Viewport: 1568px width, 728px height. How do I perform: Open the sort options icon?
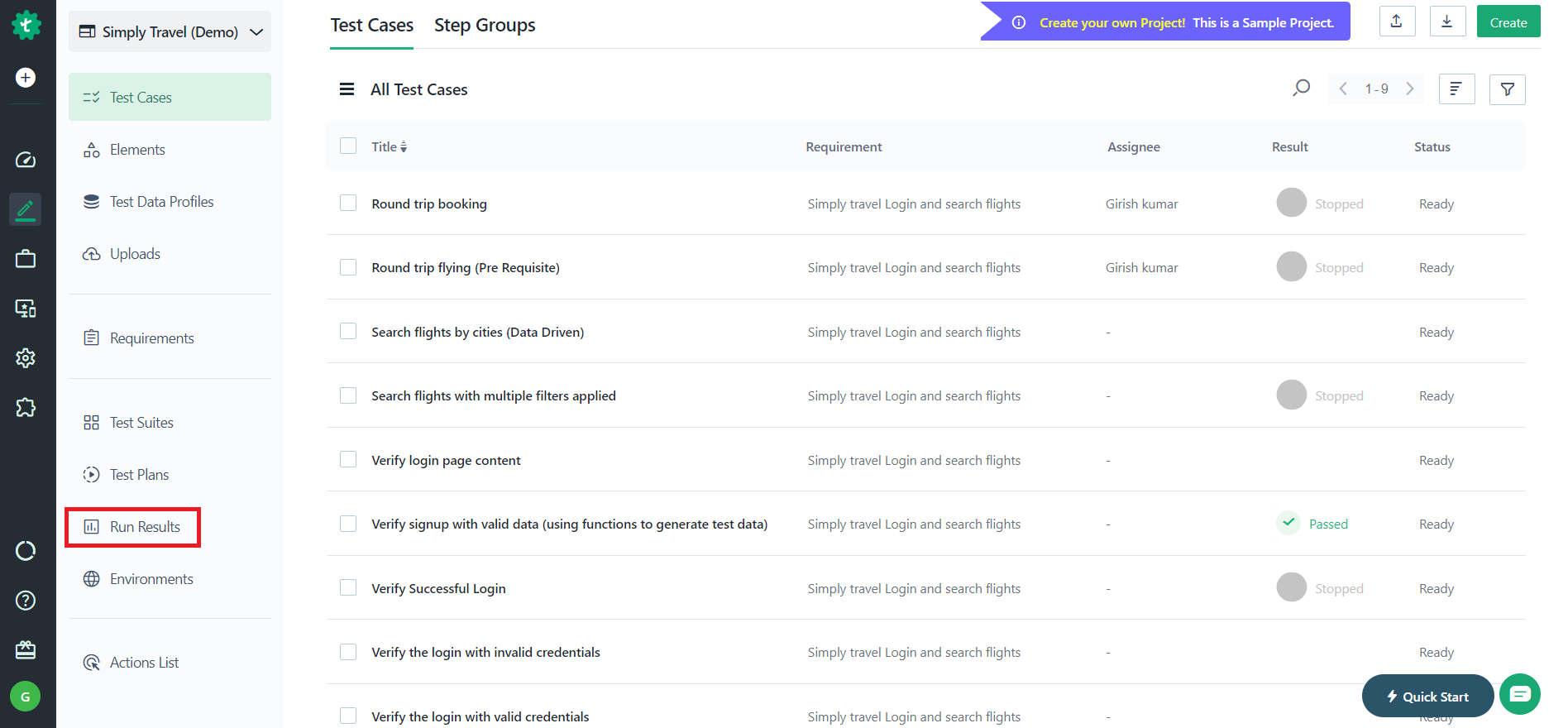1456,89
